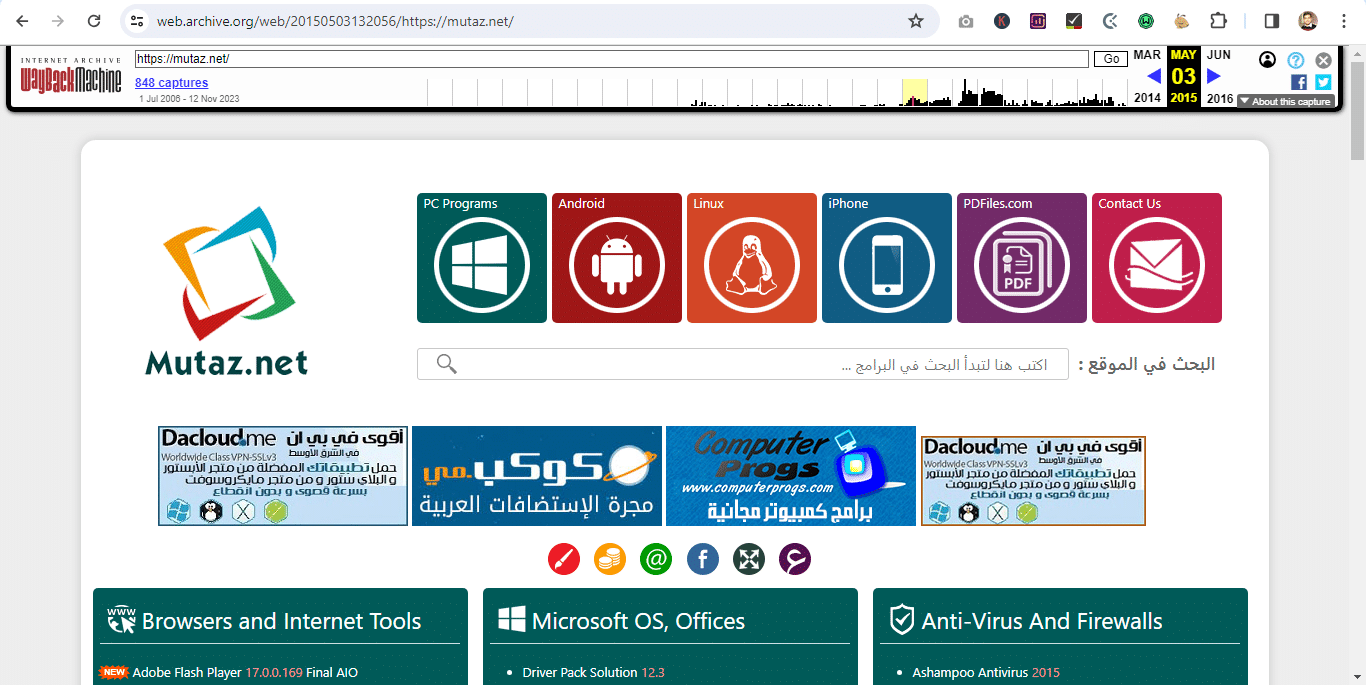Open the Linux penguin tile
This screenshot has height=685, width=1366.
point(751,258)
